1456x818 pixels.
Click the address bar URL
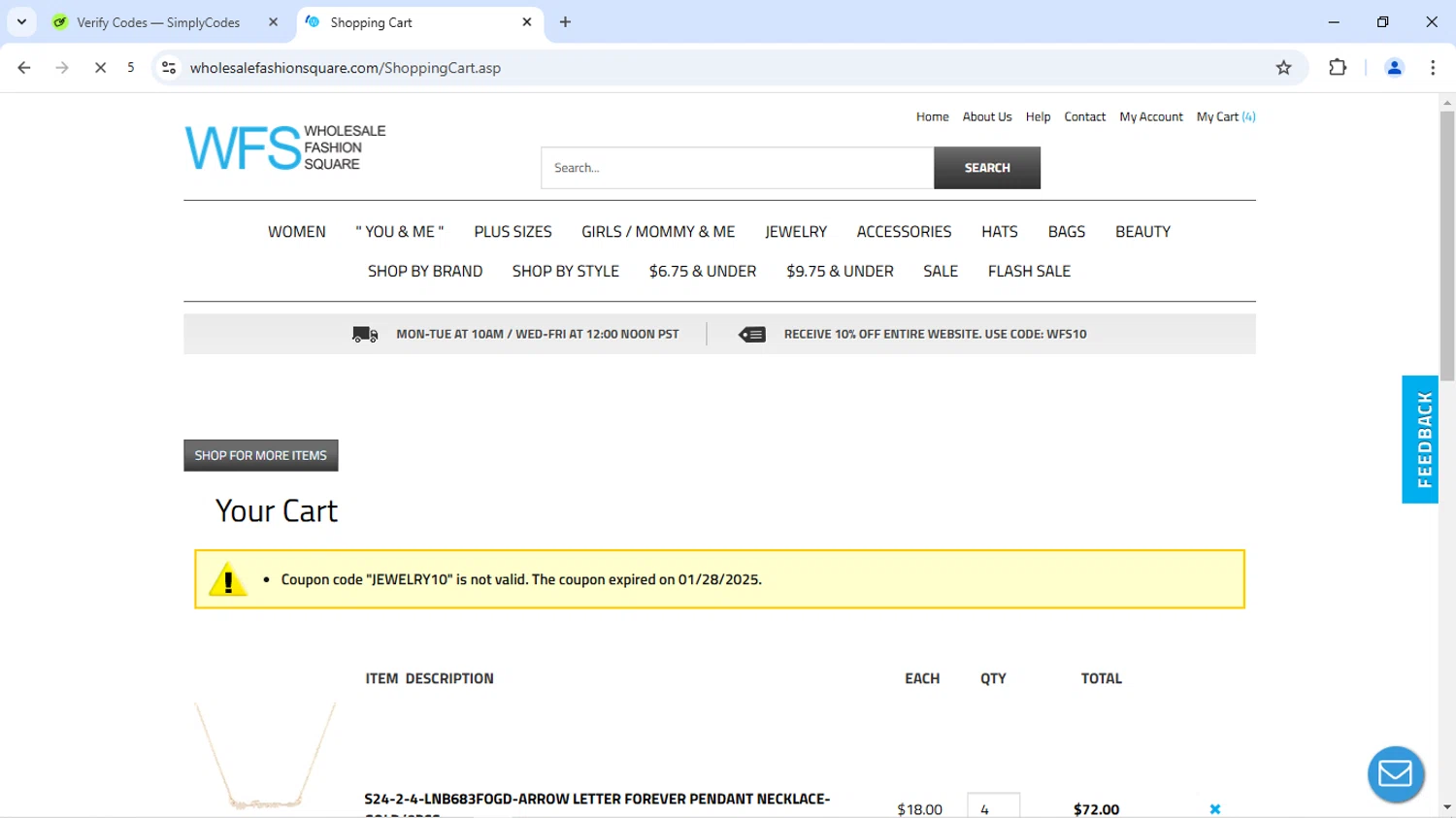pos(346,68)
